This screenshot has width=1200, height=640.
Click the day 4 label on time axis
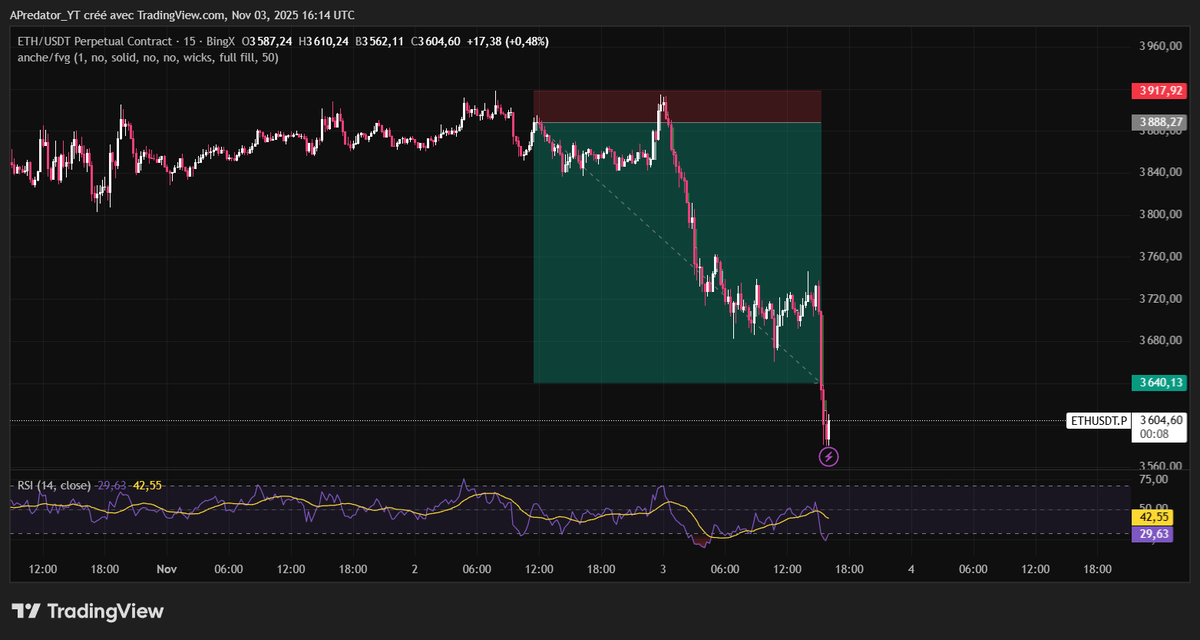pyautogui.click(x=911, y=568)
